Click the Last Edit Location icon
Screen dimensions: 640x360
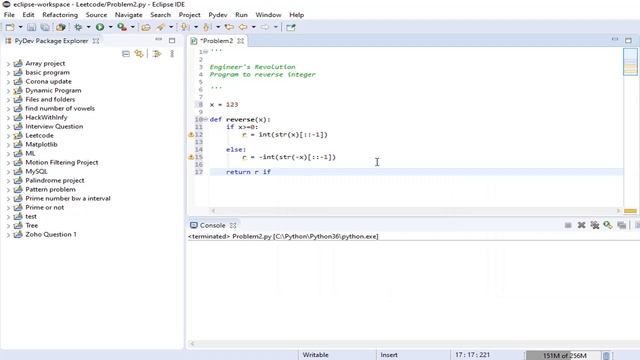(x=229, y=27)
